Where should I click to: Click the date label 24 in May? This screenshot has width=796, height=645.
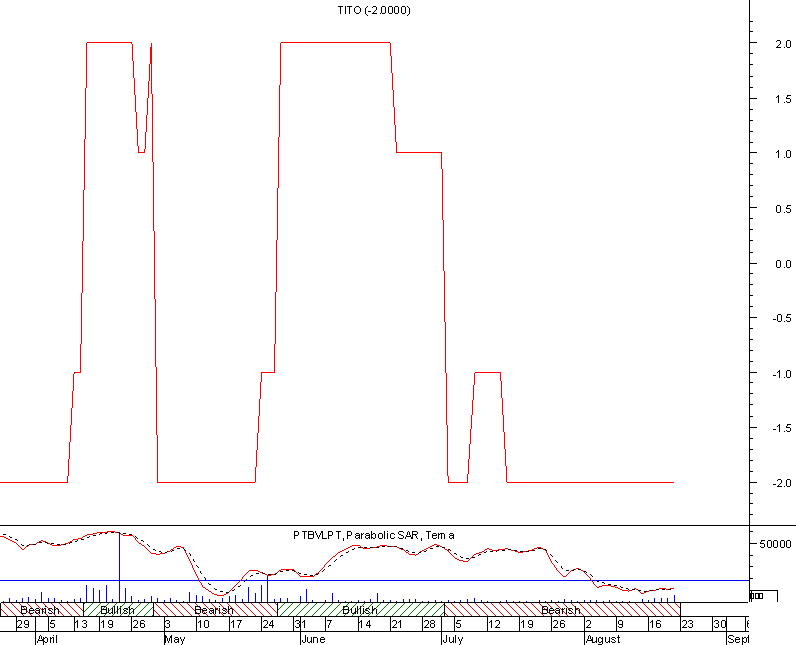click(268, 624)
